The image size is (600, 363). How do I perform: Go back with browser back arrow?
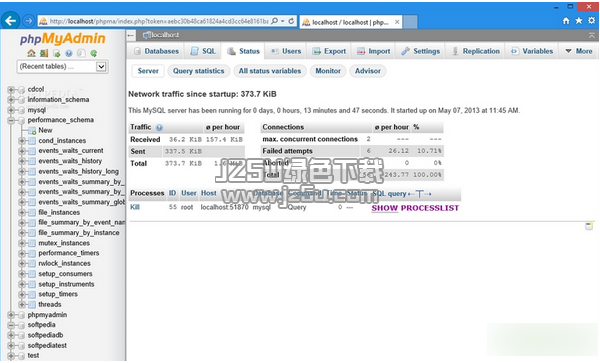point(10,20)
